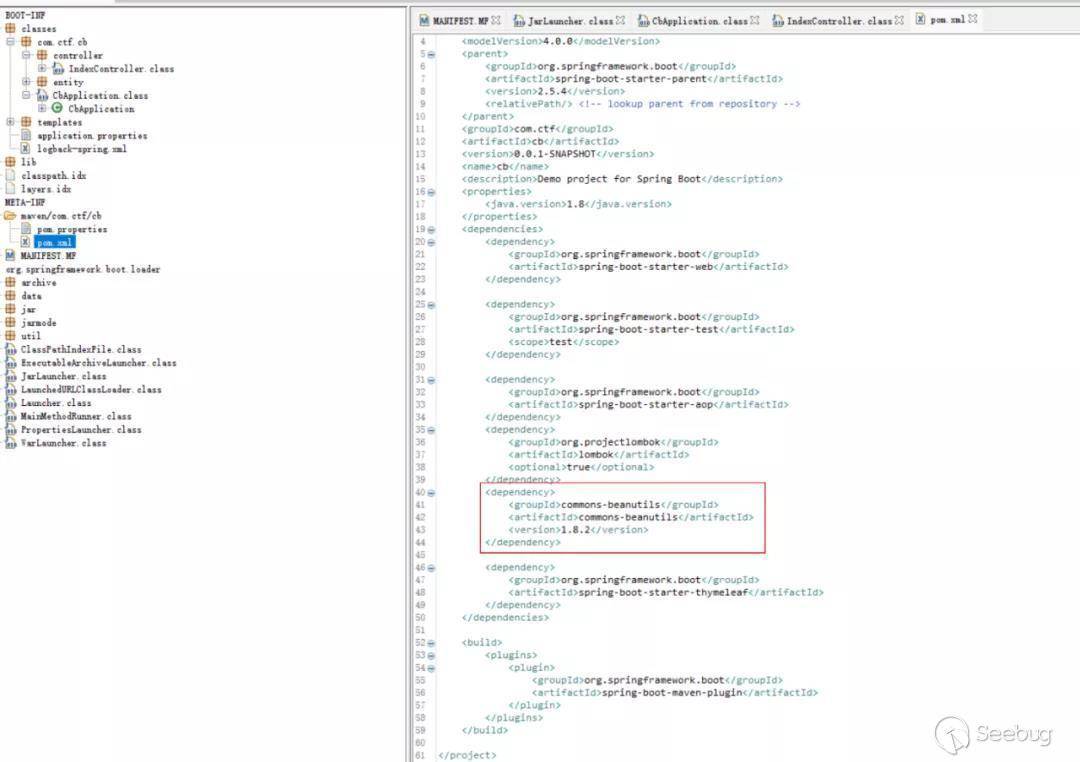Click the 0.0.1-SNAPSHOT version line

pyautogui.click(x=558, y=154)
